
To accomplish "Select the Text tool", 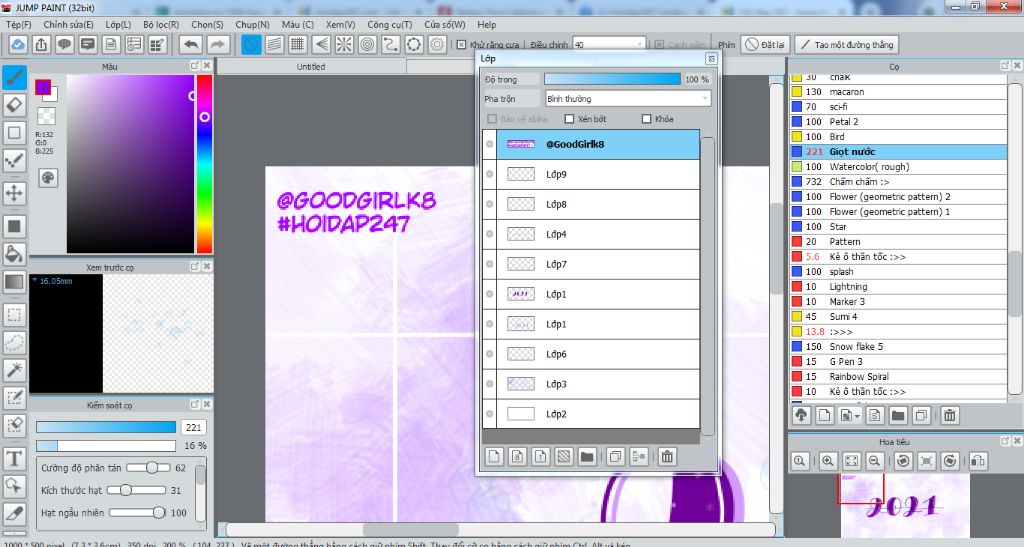I will (x=14, y=458).
